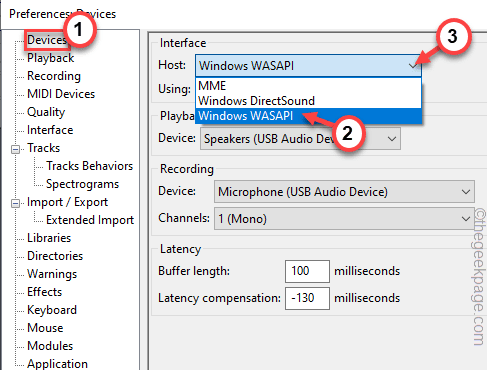Select Windows WASAPI in the dropdown list
The height and width of the screenshot is (370, 487).
click(308, 116)
